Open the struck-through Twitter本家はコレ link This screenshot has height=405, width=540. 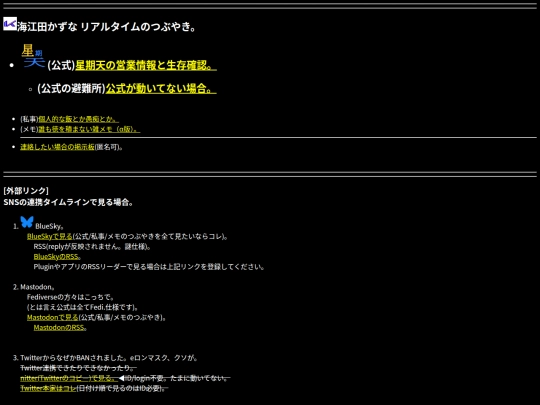(x=48, y=388)
